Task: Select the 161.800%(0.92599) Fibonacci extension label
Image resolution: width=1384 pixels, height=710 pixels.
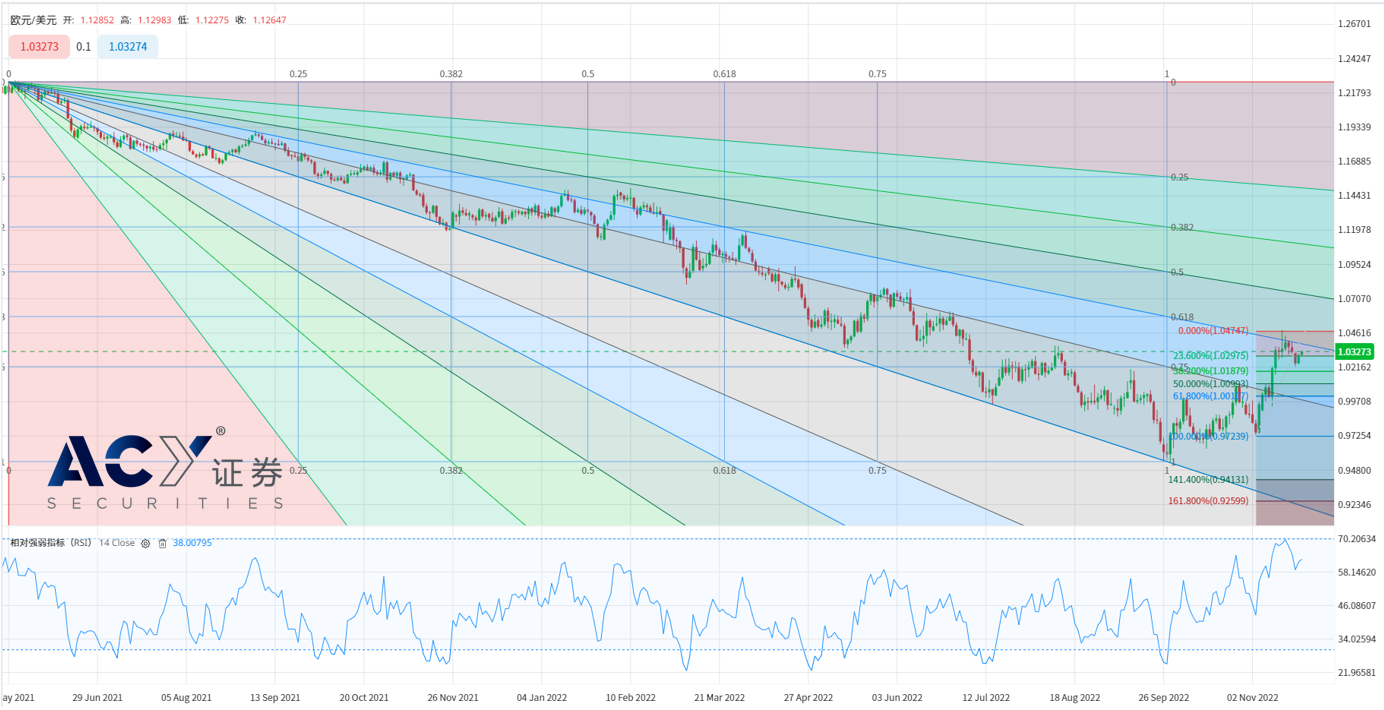Action: pyautogui.click(x=1208, y=500)
